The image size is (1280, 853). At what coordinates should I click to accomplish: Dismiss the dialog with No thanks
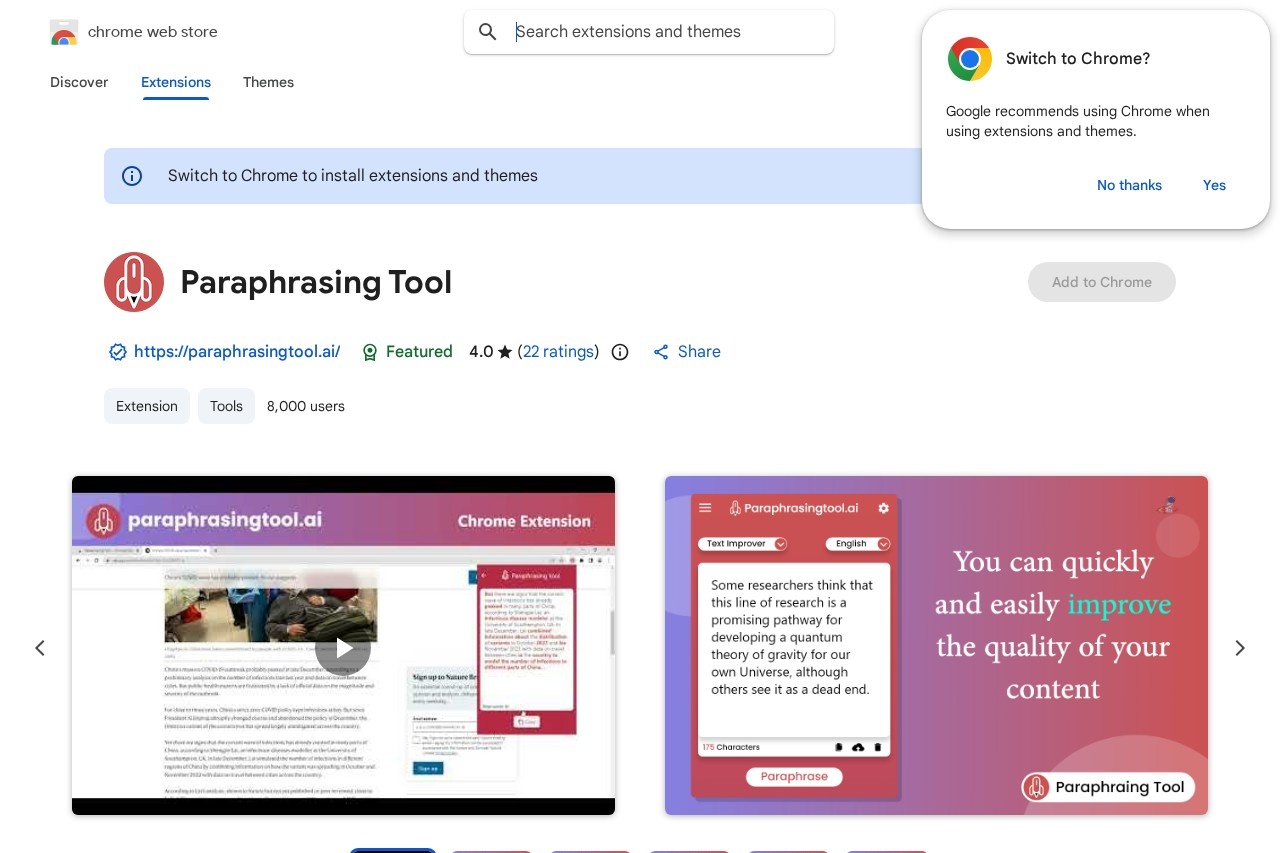click(1129, 185)
